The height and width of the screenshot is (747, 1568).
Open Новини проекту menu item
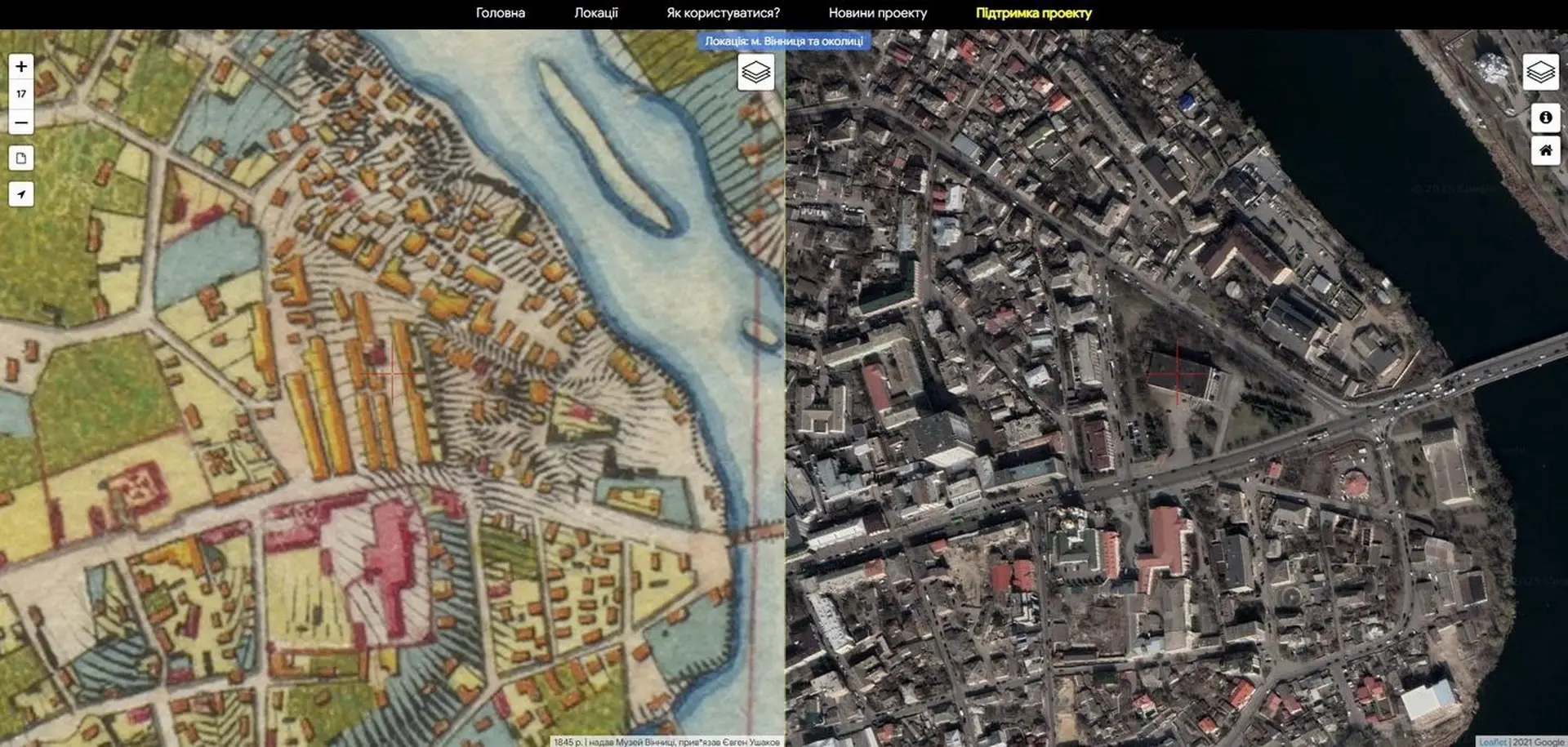(878, 13)
